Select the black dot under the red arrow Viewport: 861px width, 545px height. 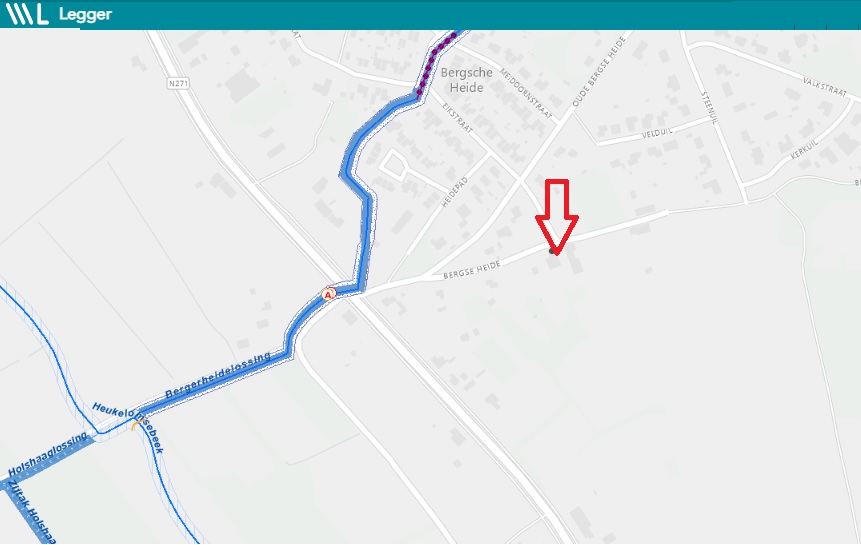tap(552, 251)
